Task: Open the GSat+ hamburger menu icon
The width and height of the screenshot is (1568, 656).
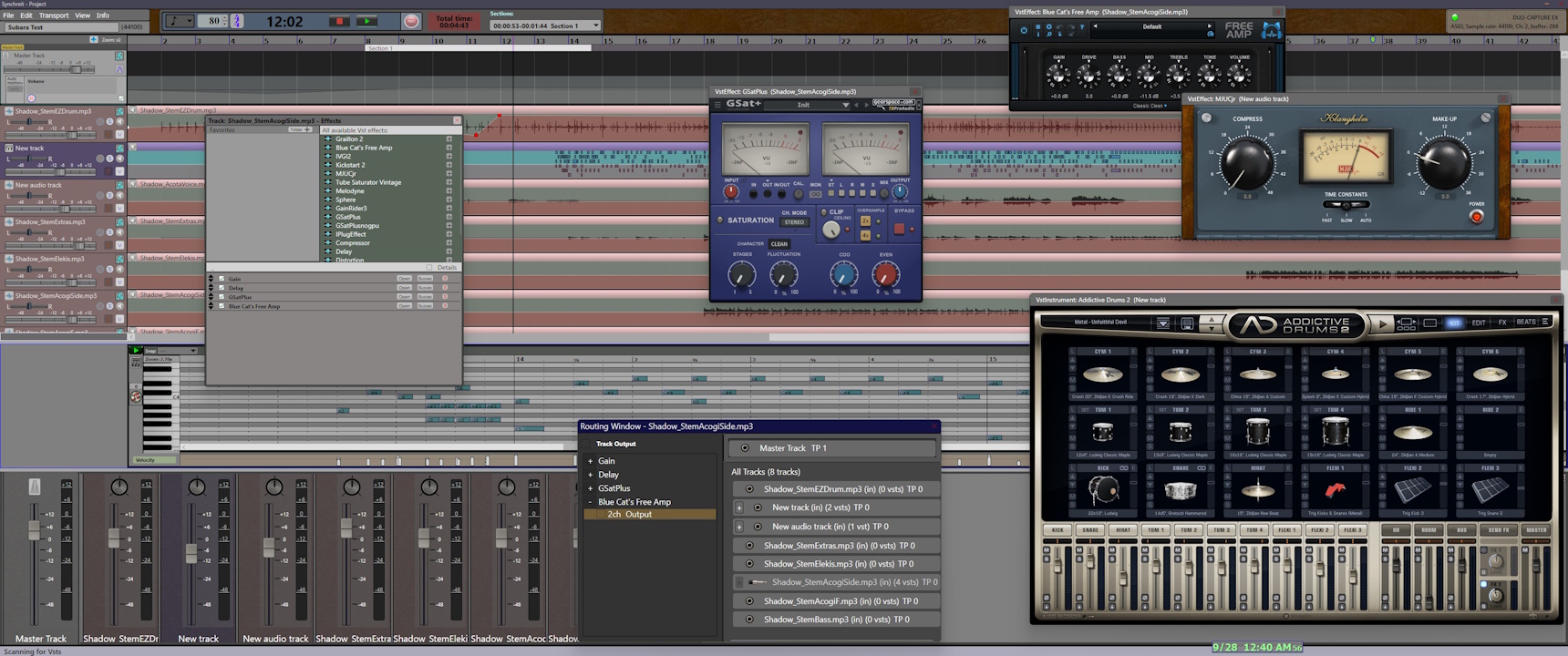Action: pos(717,105)
